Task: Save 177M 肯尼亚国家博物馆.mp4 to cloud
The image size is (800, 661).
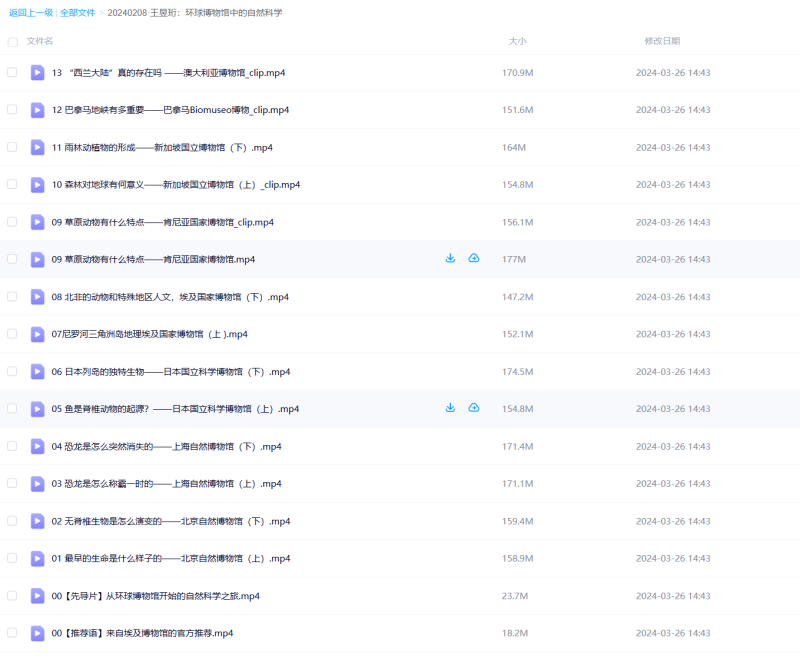Action: click(474, 259)
